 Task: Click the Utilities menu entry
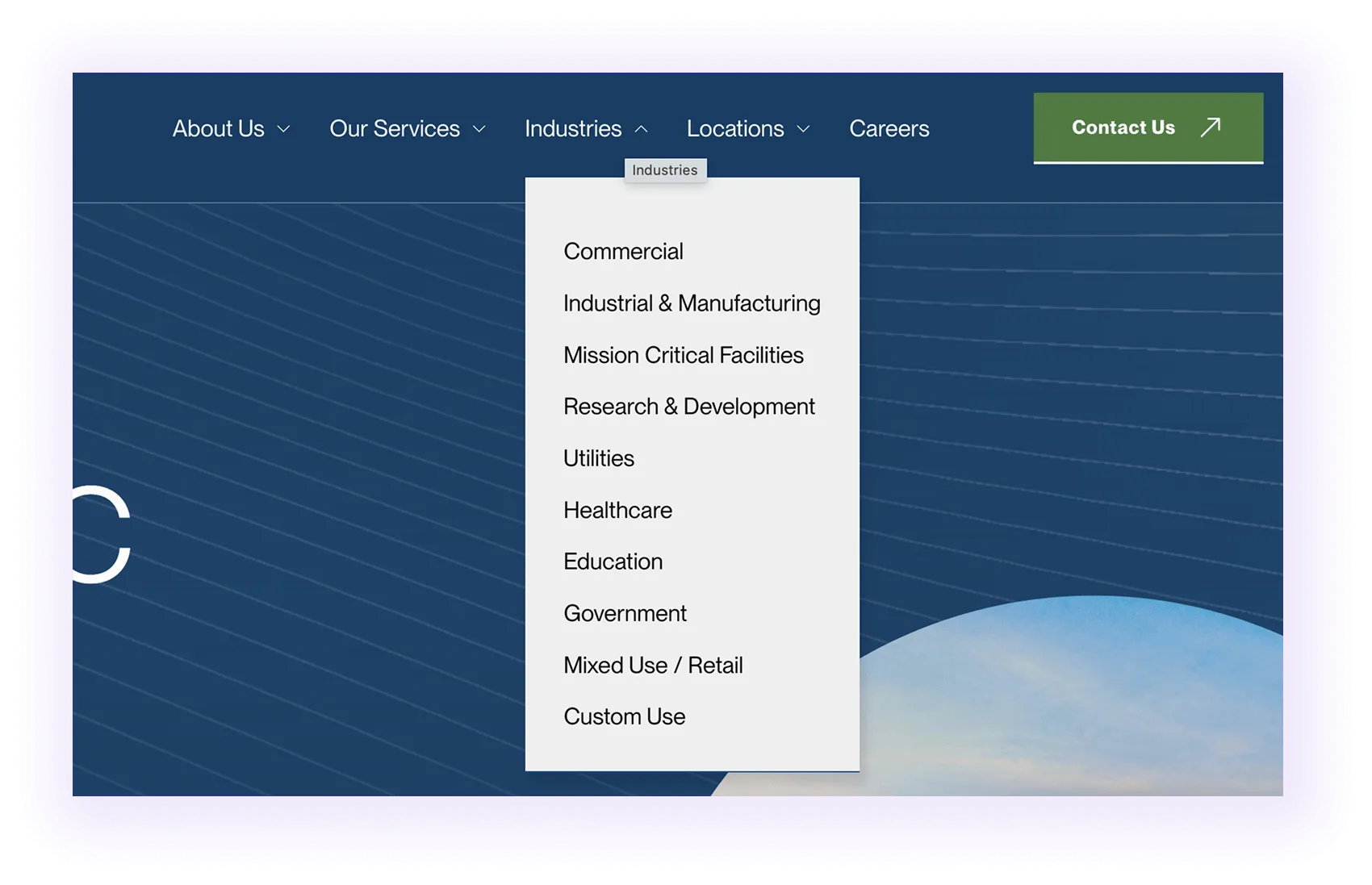pyautogui.click(x=599, y=457)
